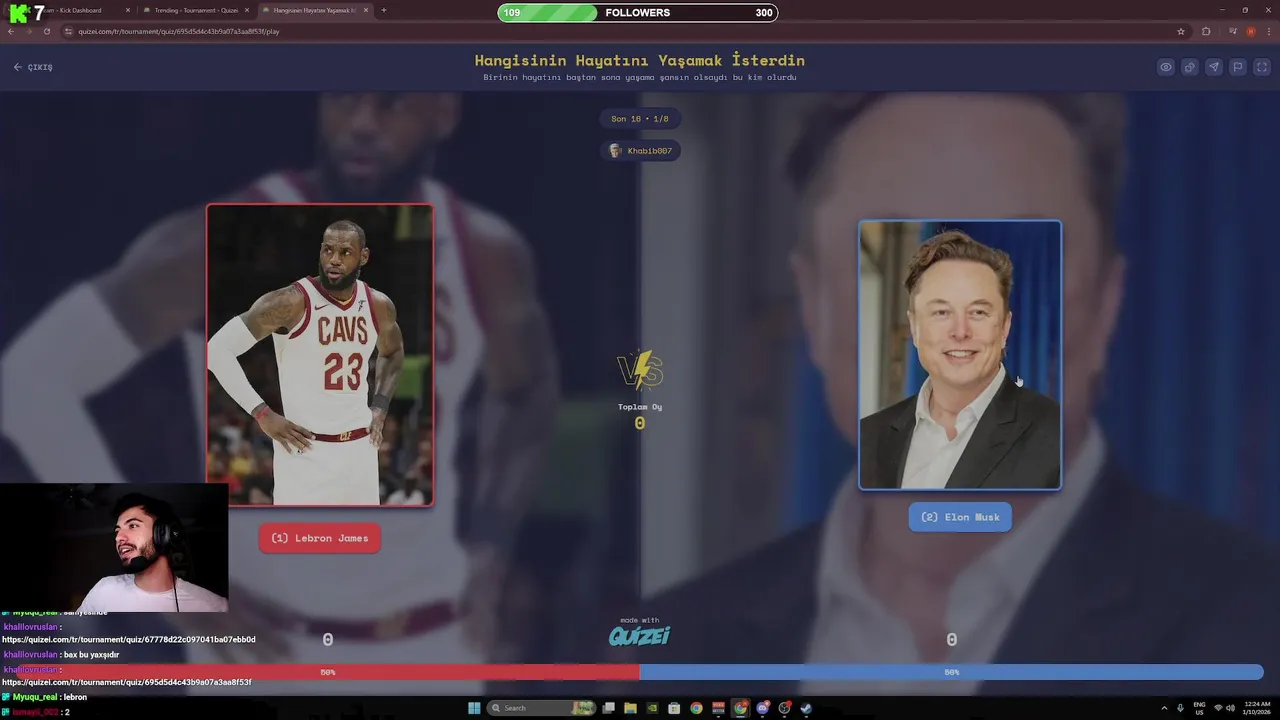Open the volume control in system tray
Image resolution: width=1280 pixels, height=720 pixels.
point(1231,708)
